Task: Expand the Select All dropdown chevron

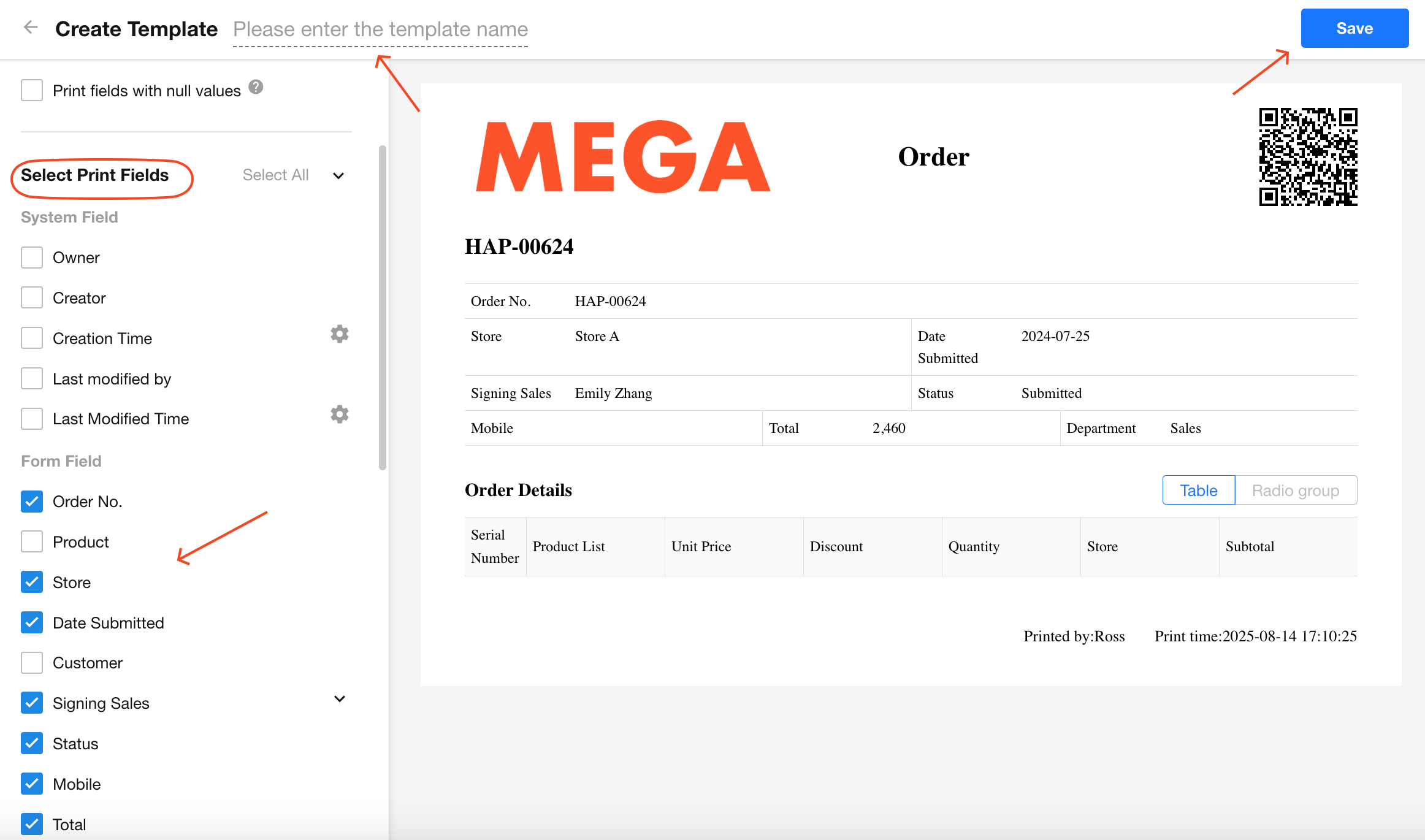Action: click(x=338, y=176)
